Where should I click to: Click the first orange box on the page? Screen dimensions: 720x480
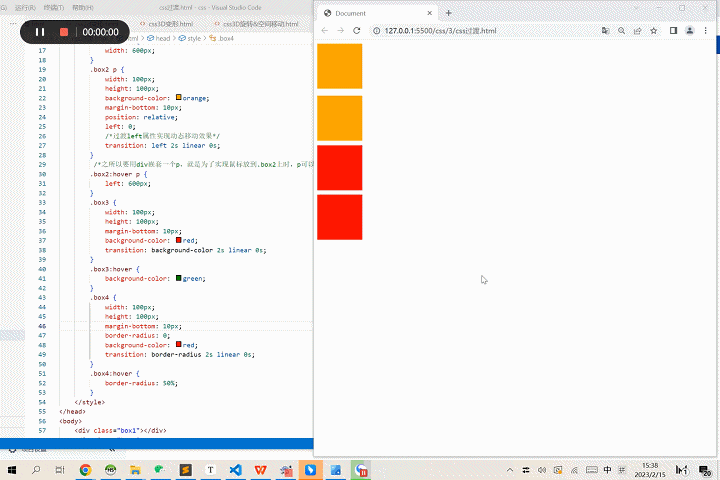click(x=339, y=66)
